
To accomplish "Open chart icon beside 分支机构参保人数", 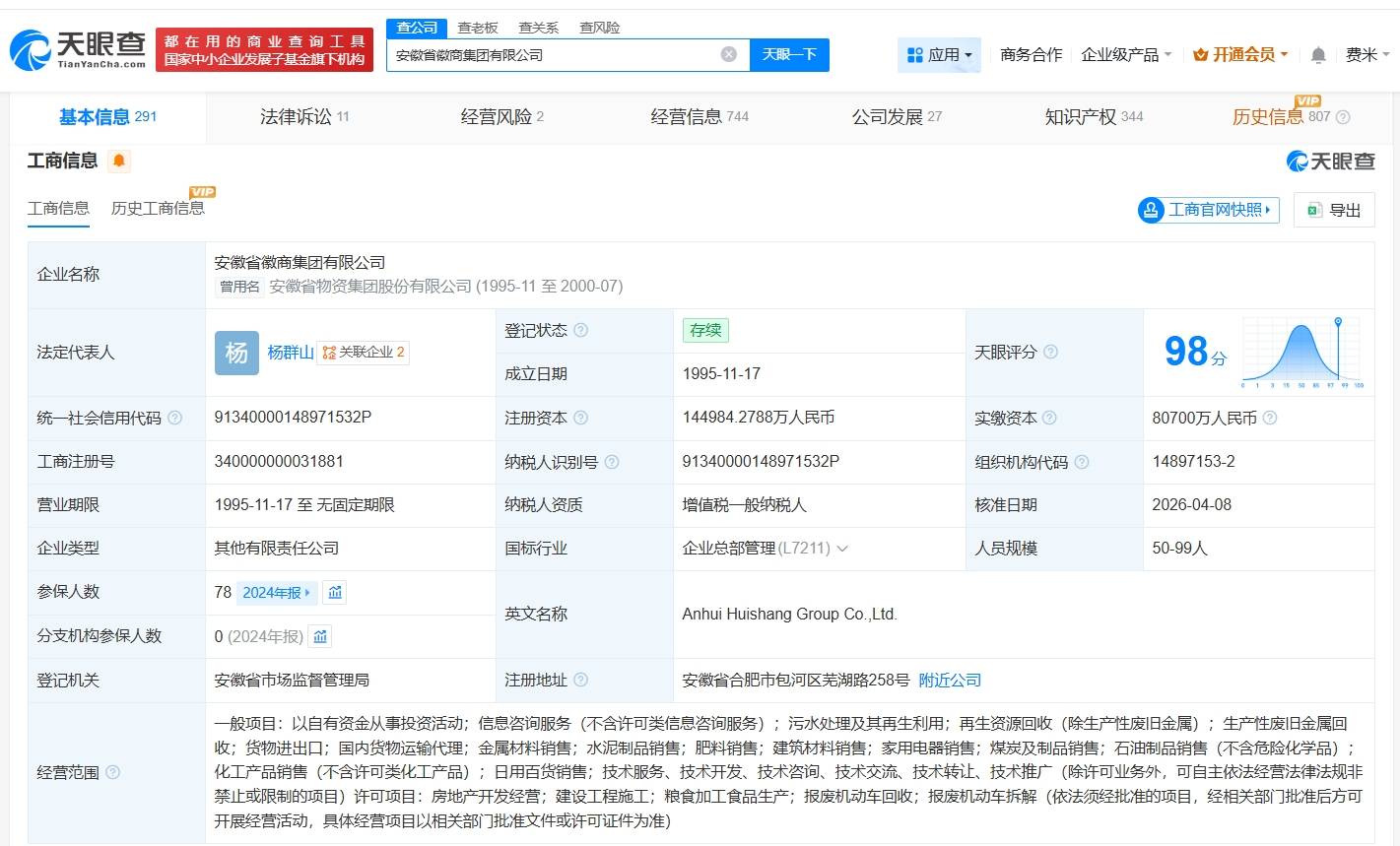I will click(320, 636).
